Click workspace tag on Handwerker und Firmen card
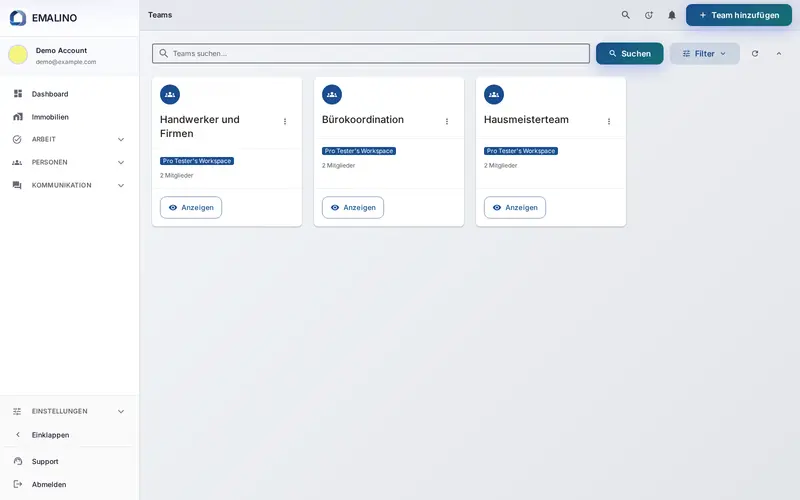Viewport: 800px width, 500px height. (197, 161)
